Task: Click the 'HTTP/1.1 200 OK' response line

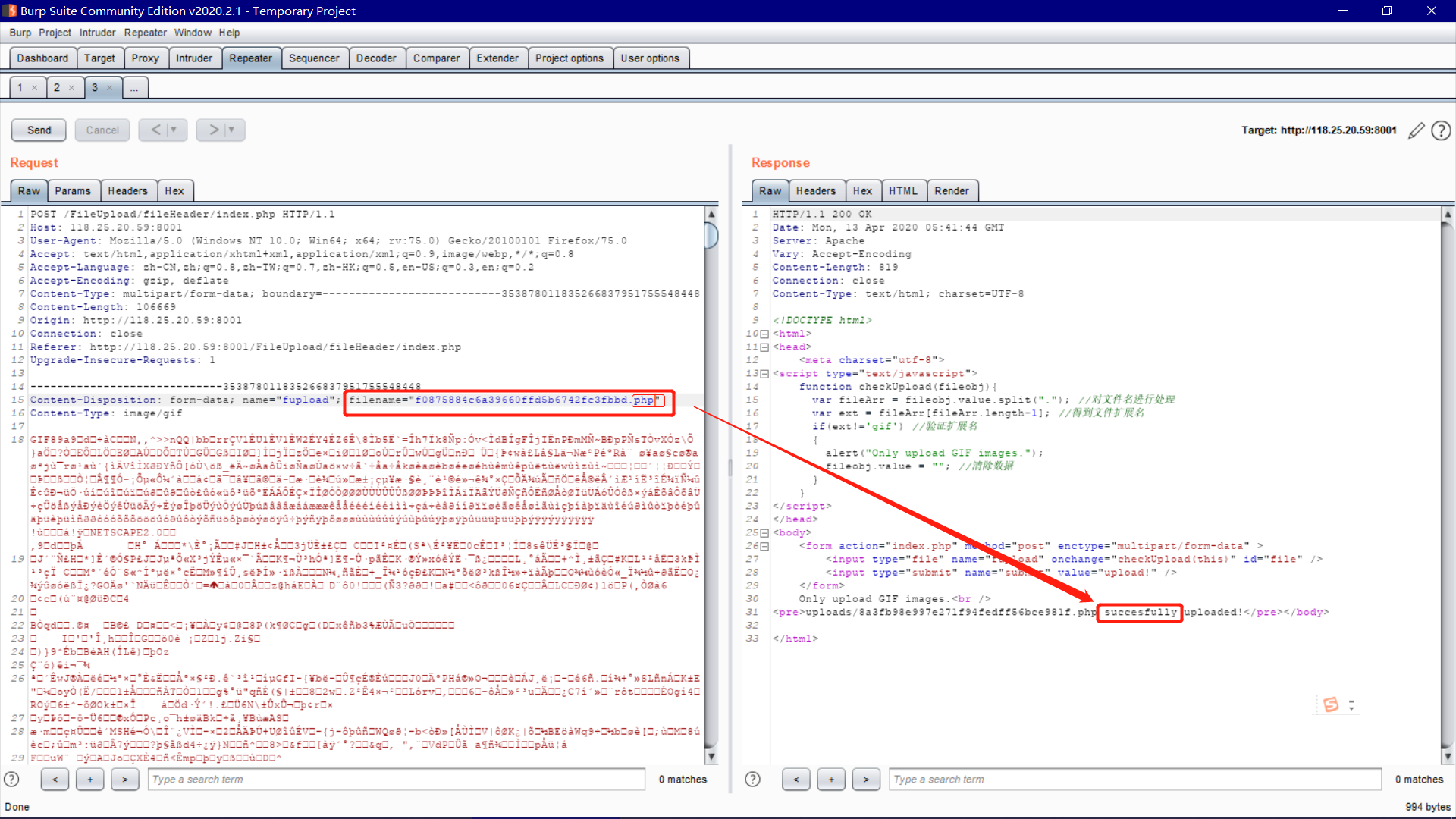Action: coord(822,215)
